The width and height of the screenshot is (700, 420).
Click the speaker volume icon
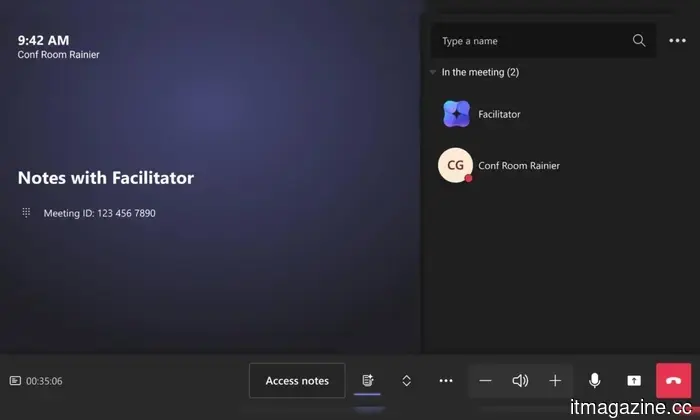pyautogui.click(x=520, y=381)
